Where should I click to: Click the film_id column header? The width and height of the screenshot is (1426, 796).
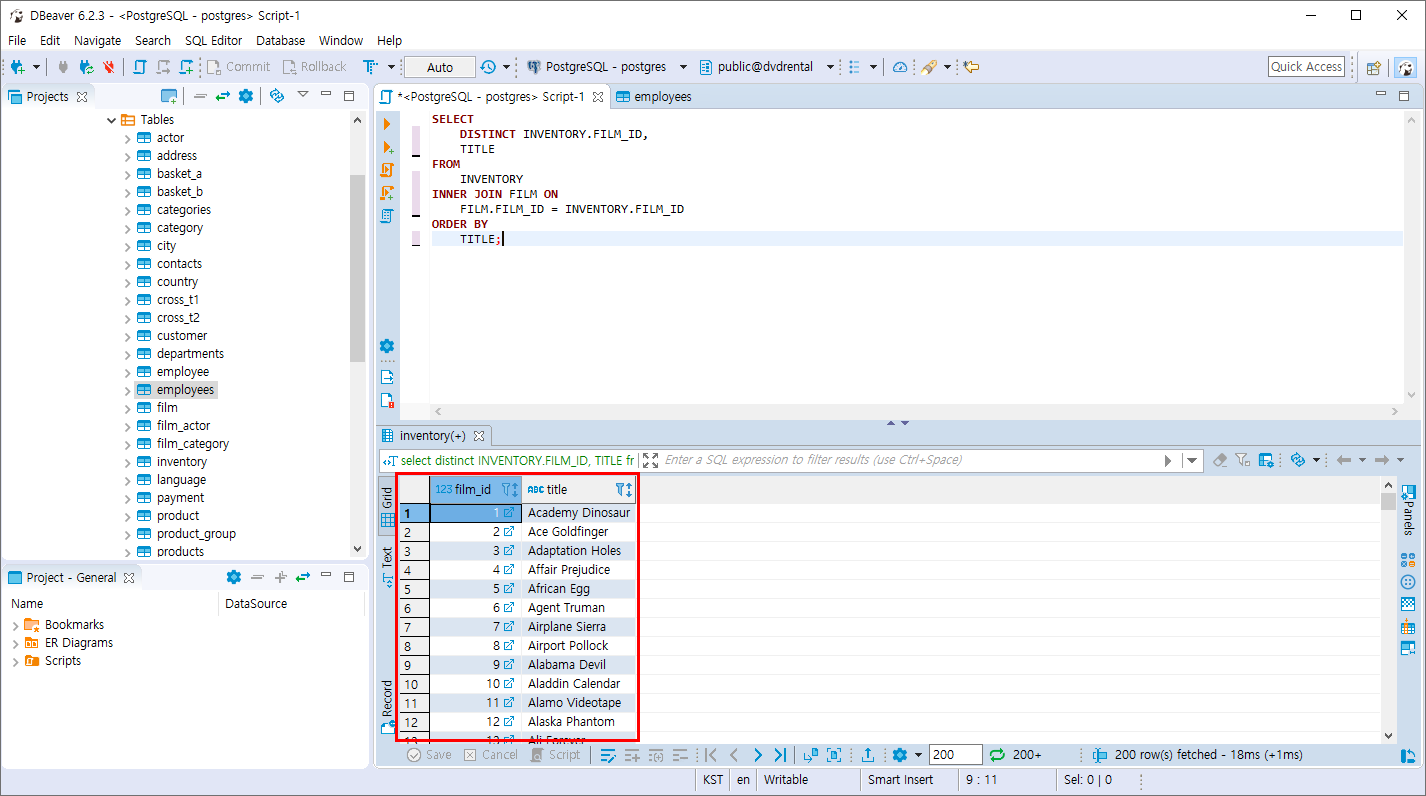click(x=475, y=489)
